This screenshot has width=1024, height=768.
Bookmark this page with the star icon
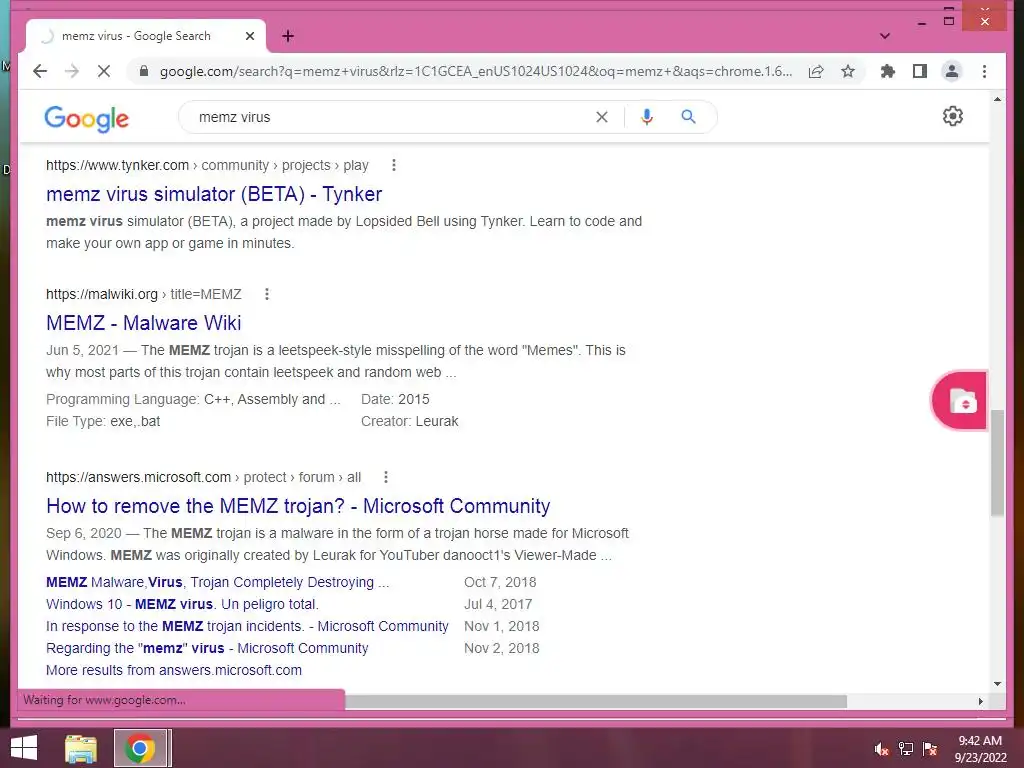pos(848,71)
